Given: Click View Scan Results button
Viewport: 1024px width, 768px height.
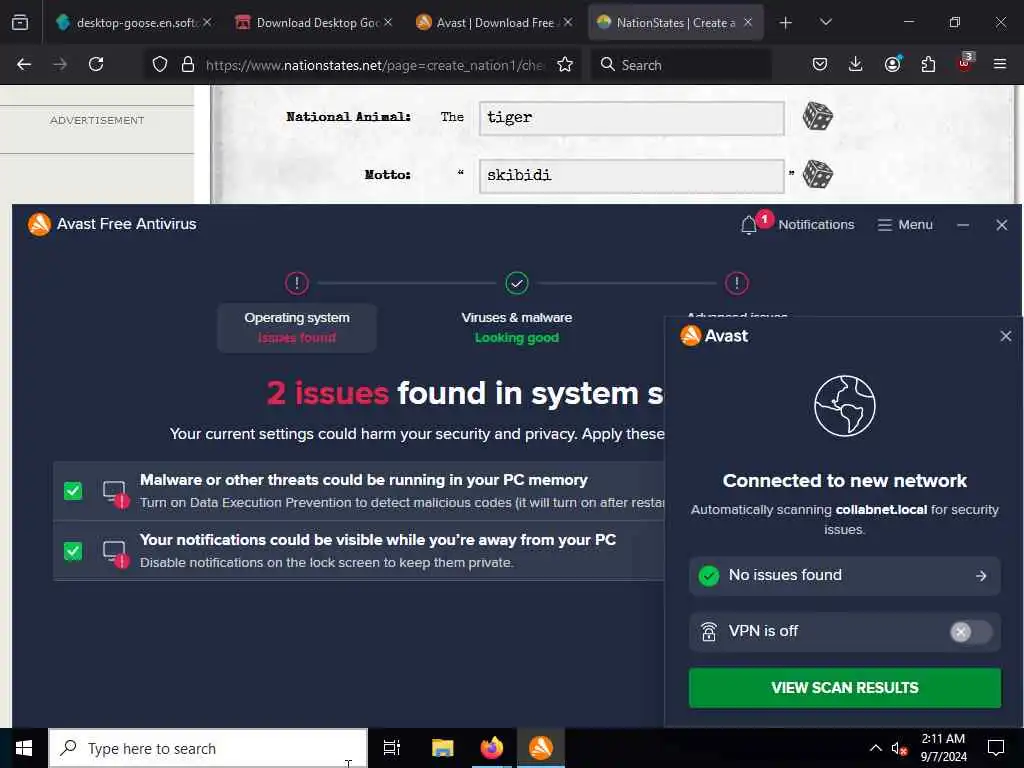Looking at the screenshot, I should tap(844, 688).
